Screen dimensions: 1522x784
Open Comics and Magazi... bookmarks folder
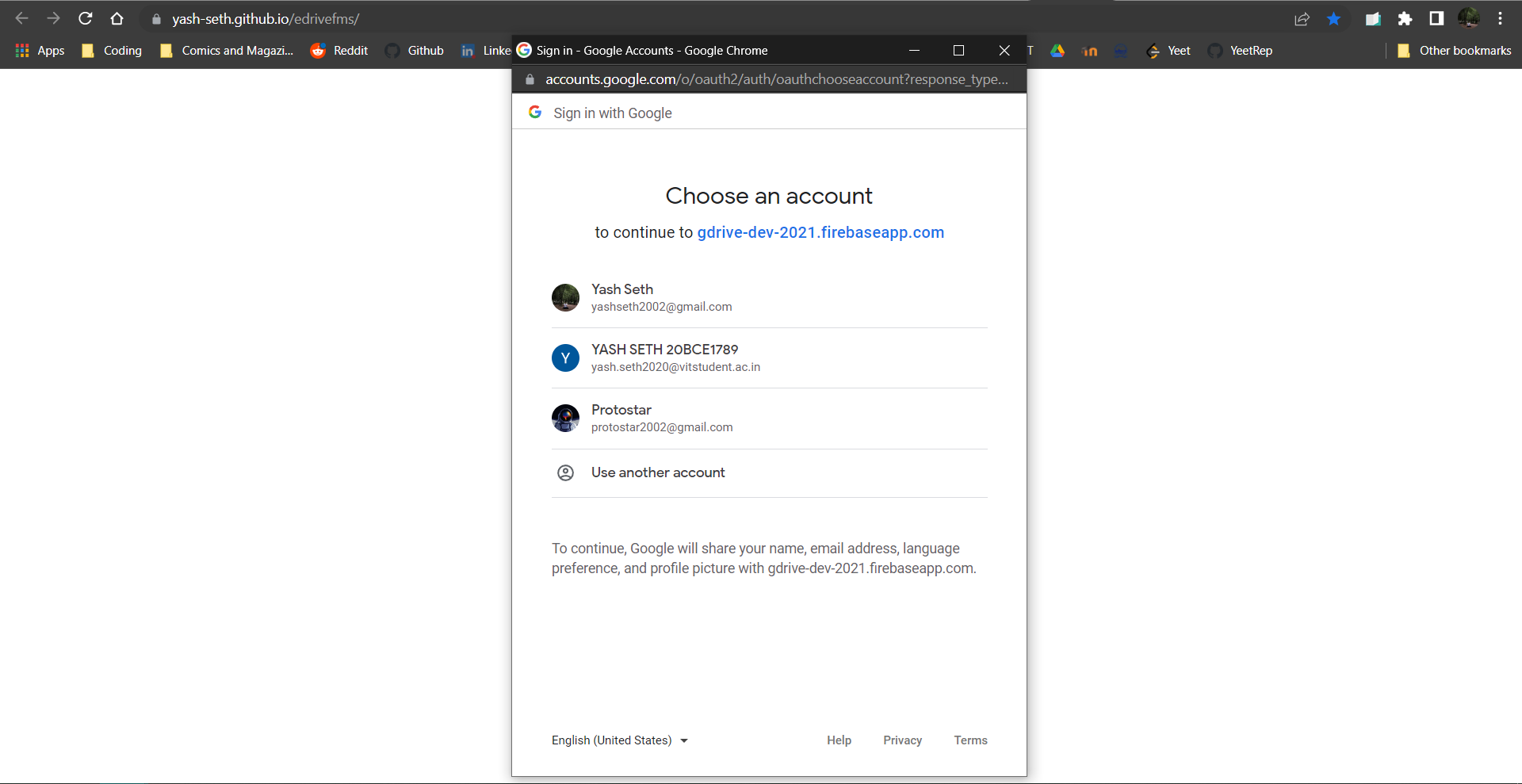pyautogui.click(x=227, y=51)
